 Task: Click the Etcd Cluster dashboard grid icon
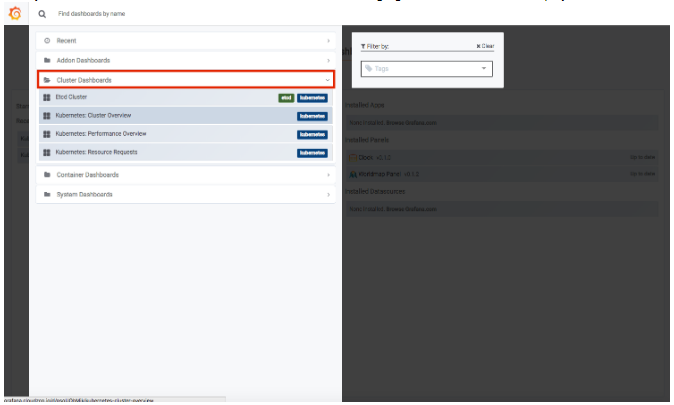47,97
